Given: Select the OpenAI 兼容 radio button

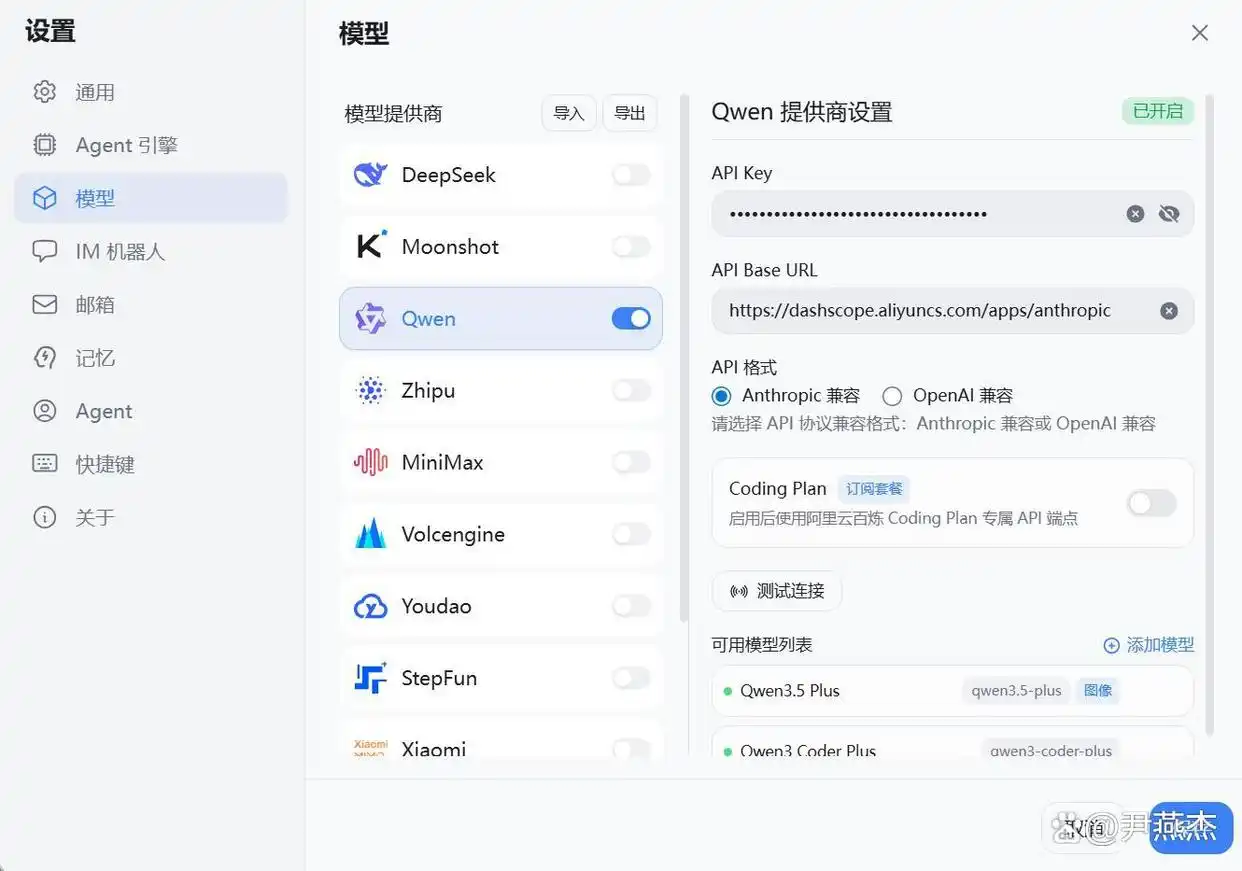Looking at the screenshot, I should pos(892,396).
